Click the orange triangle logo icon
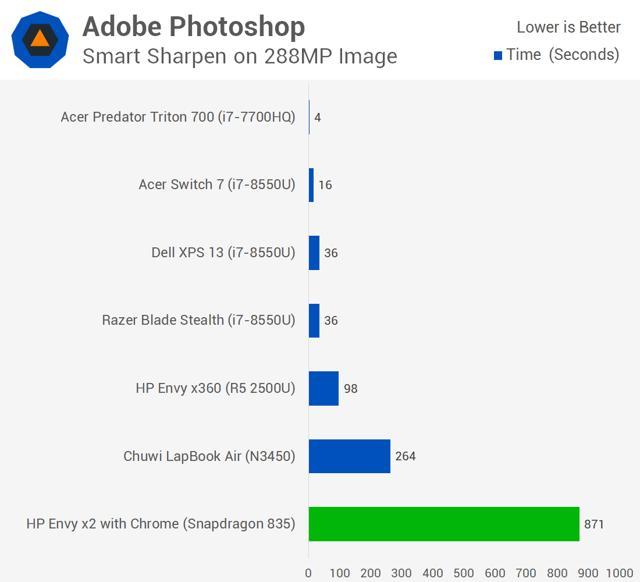This screenshot has height=582, width=640. tap(40, 40)
